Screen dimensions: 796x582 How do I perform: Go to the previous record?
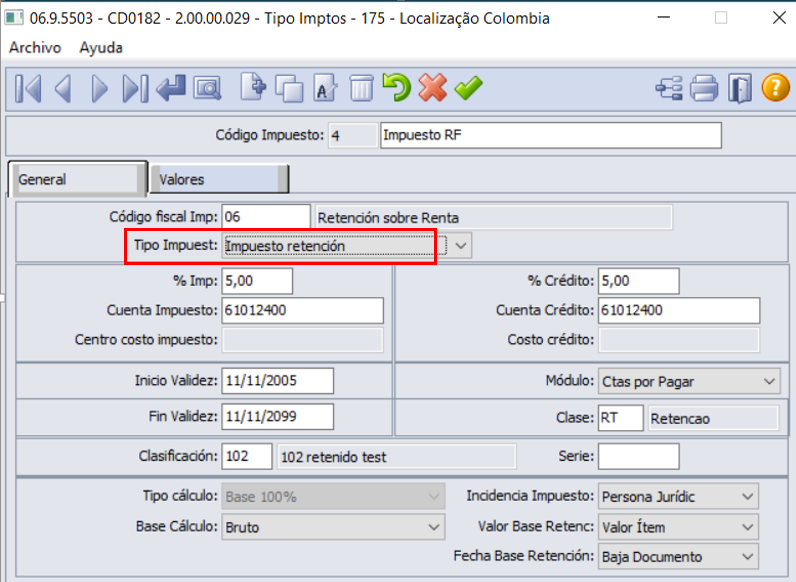click(x=63, y=89)
